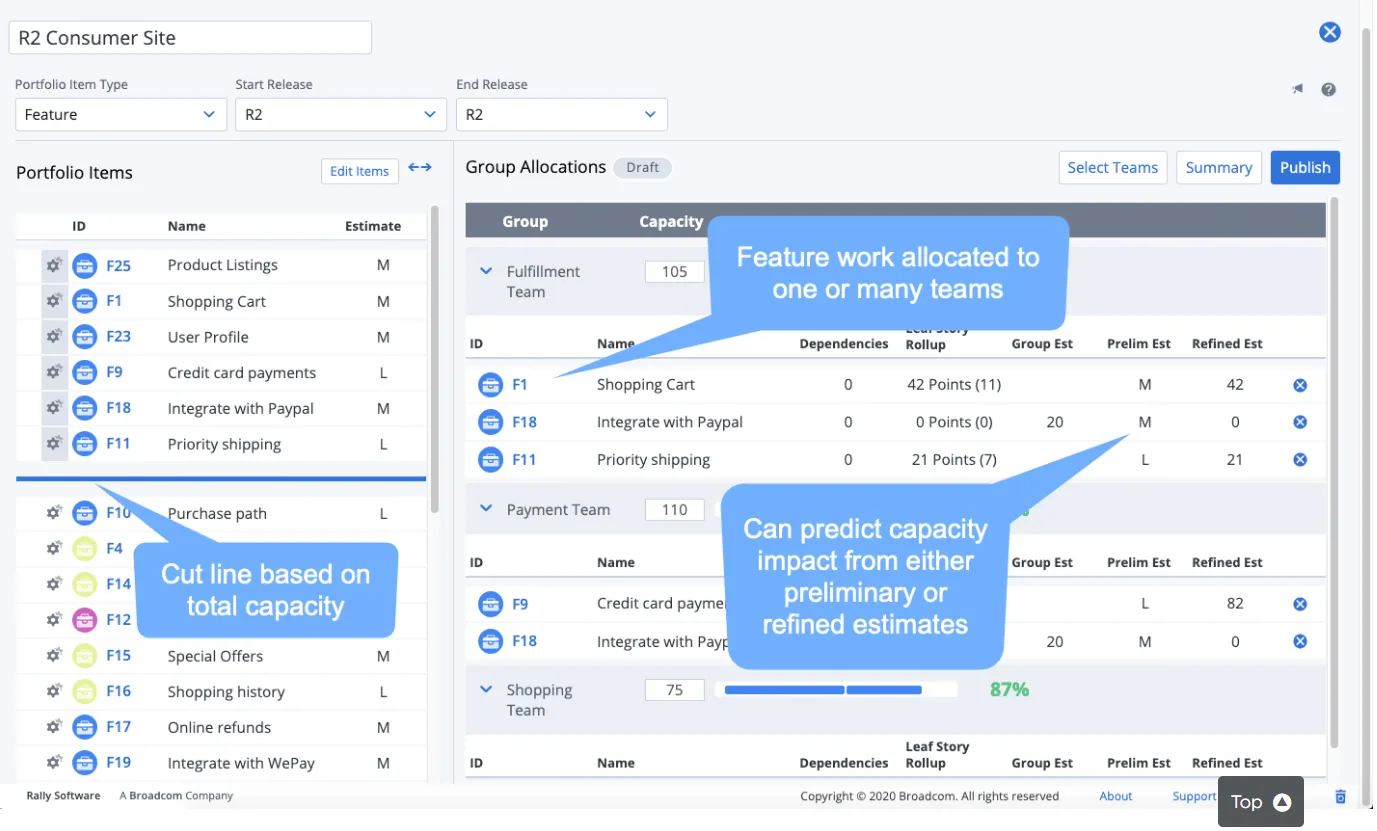Click the gear icon beside F19 Integrate with WePay
This screenshot has height=831, width=1377.
[x=54, y=763]
